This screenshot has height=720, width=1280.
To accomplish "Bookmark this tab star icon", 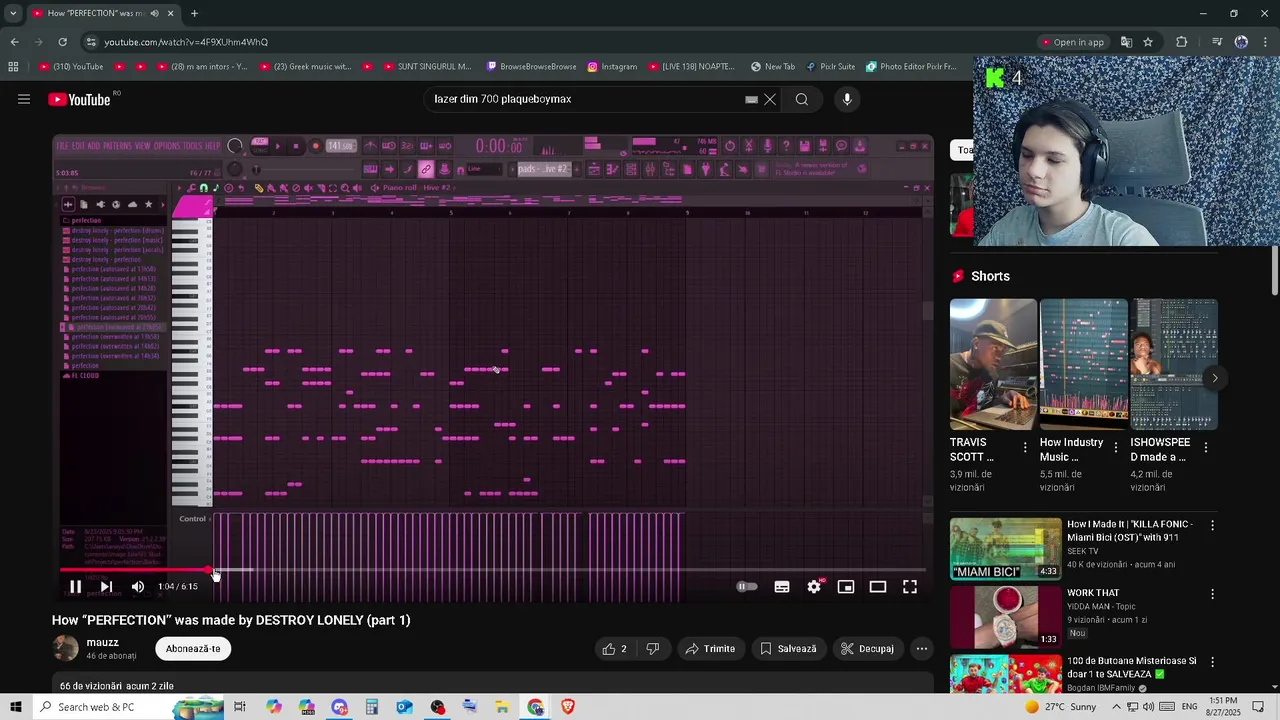I will click(x=1148, y=42).
